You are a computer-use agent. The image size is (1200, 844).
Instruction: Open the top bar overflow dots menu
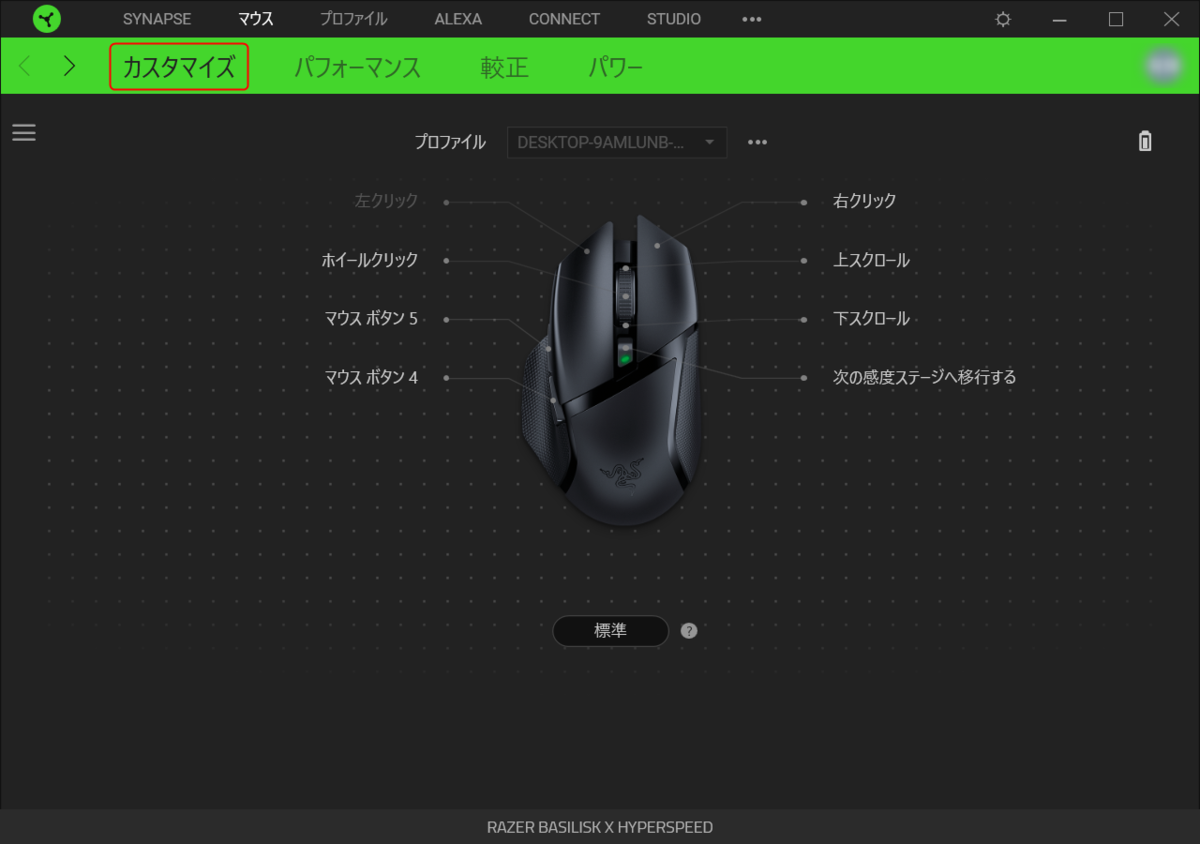point(752,19)
